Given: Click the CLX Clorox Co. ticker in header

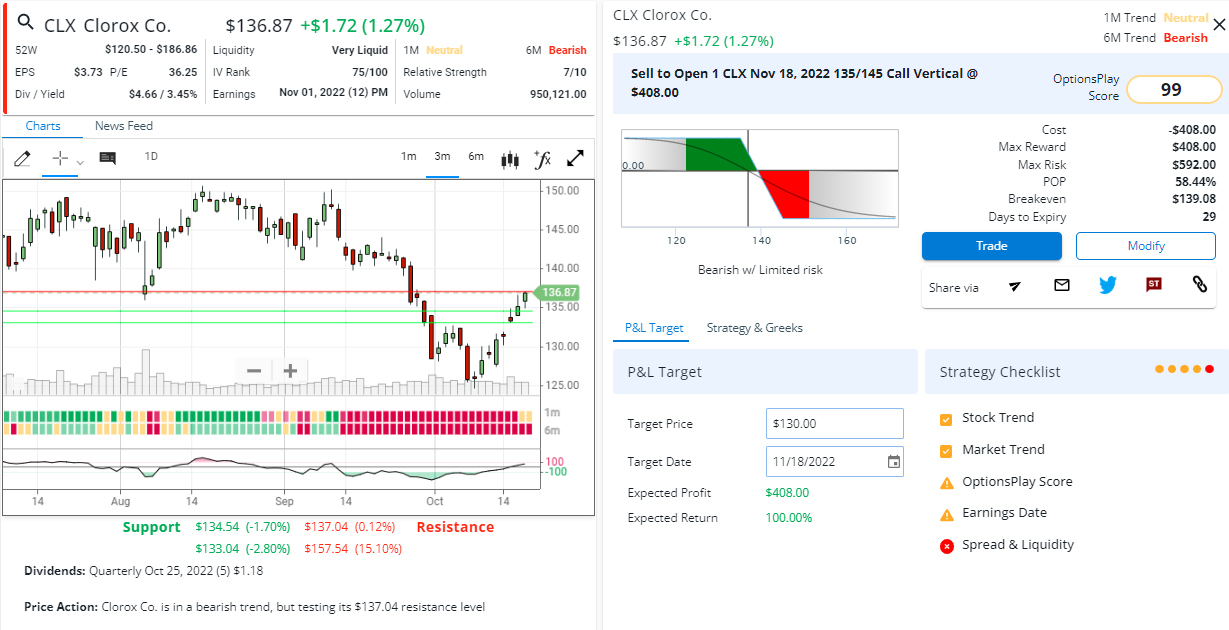Looking at the screenshot, I should pos(108,25).
